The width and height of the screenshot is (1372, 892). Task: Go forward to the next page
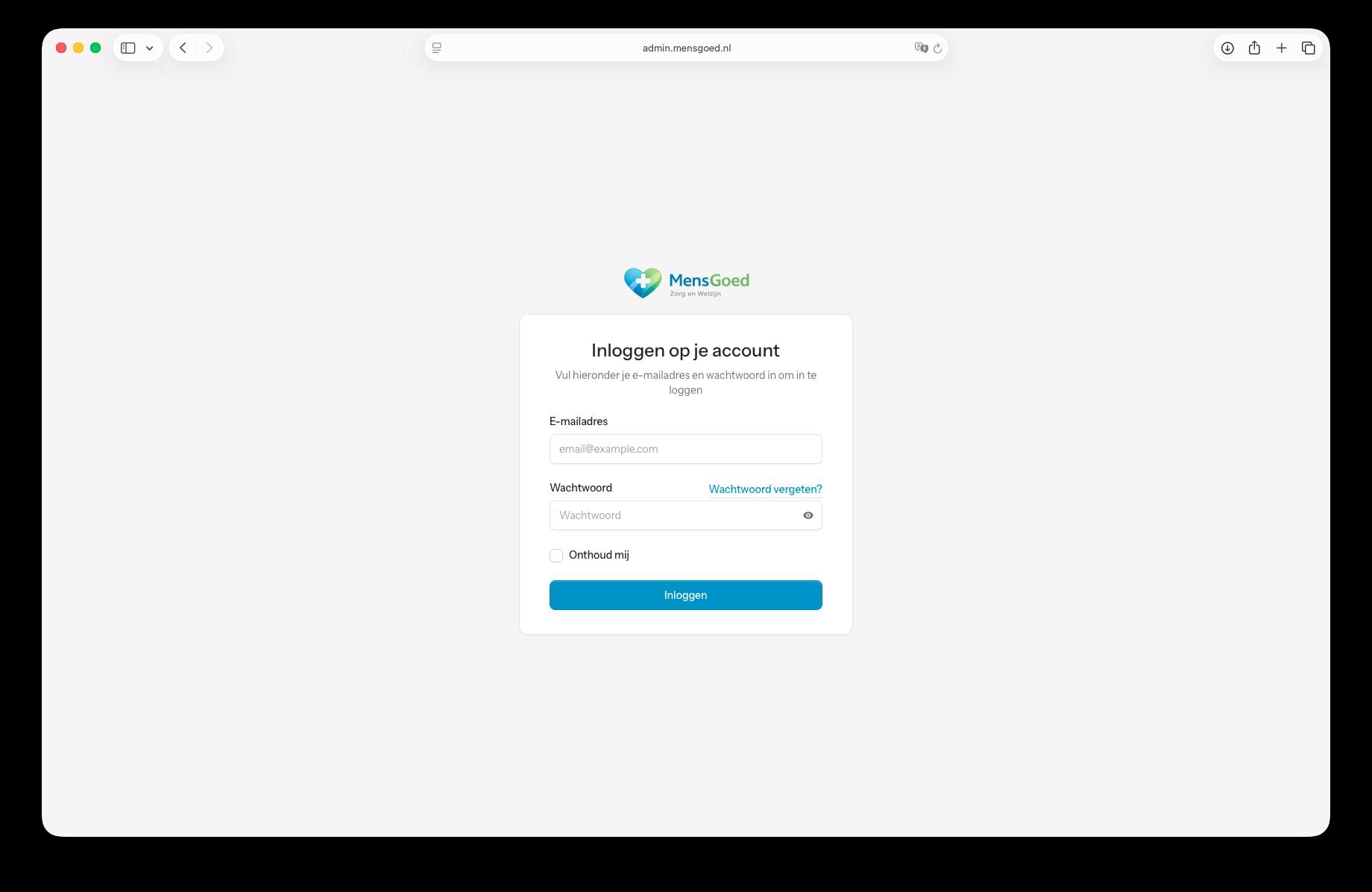[x=210, y=48]
